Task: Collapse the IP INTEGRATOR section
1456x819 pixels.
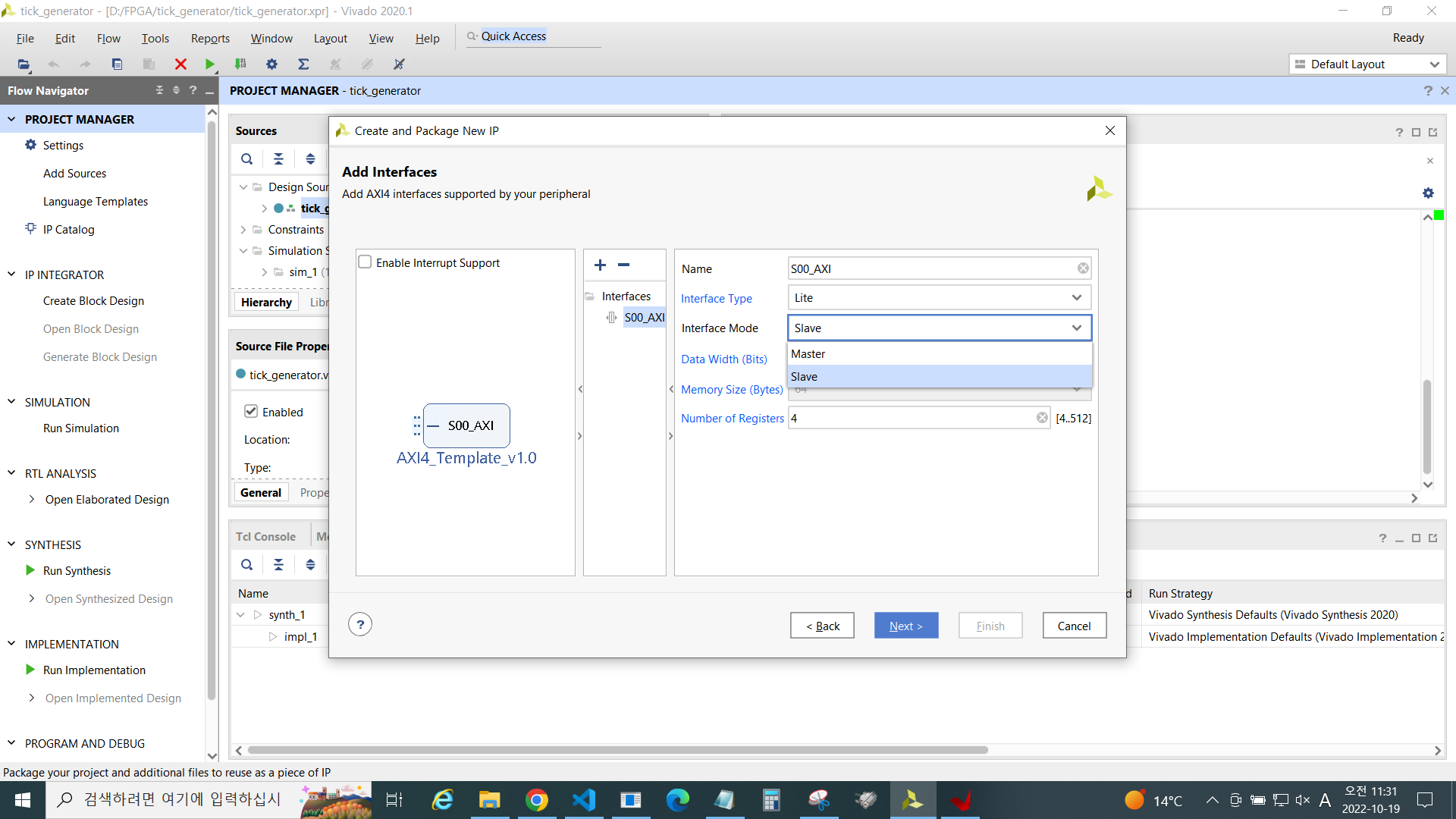Action: click(11, 275)
